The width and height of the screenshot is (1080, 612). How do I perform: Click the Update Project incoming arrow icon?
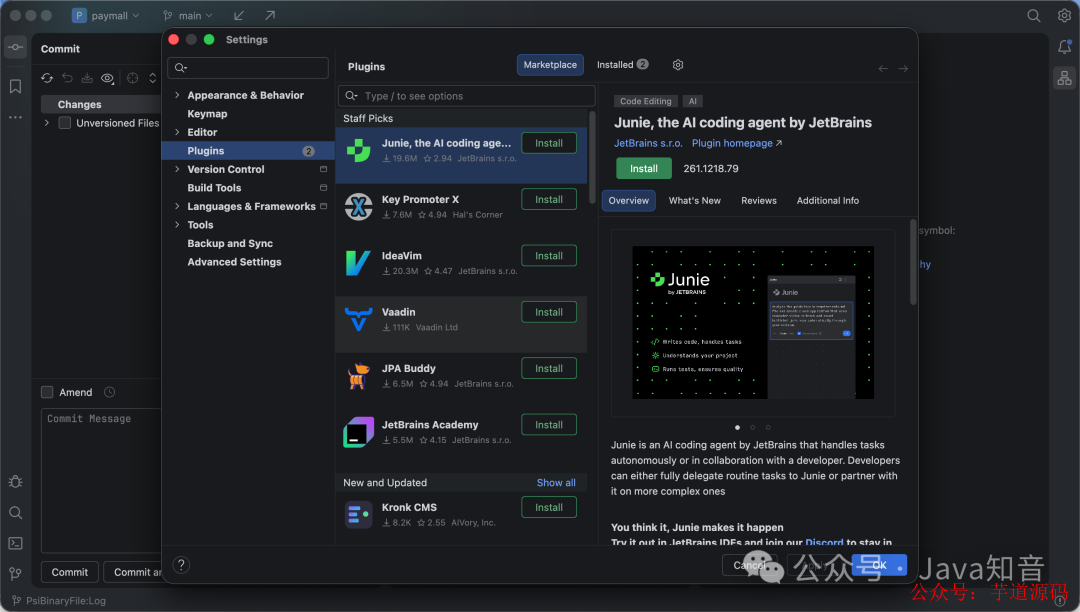pyautogui.click(x=239, y=15)
